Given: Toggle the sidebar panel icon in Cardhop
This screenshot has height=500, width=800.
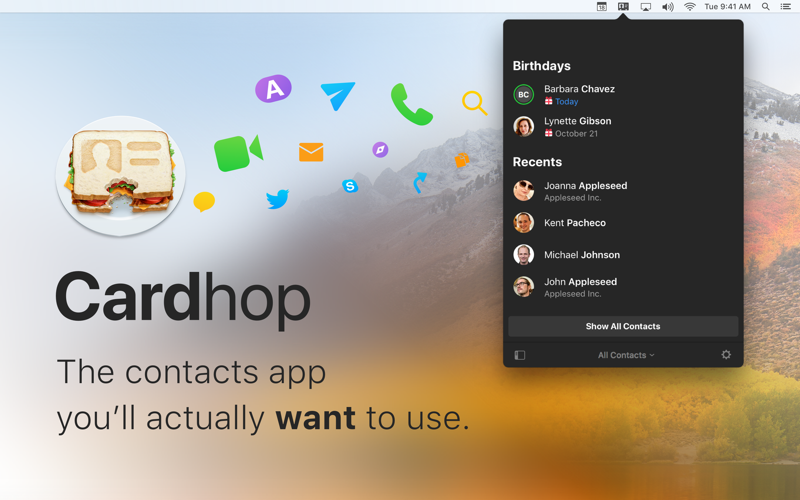Looking at the screenshot, I should [x=519, y=355].
